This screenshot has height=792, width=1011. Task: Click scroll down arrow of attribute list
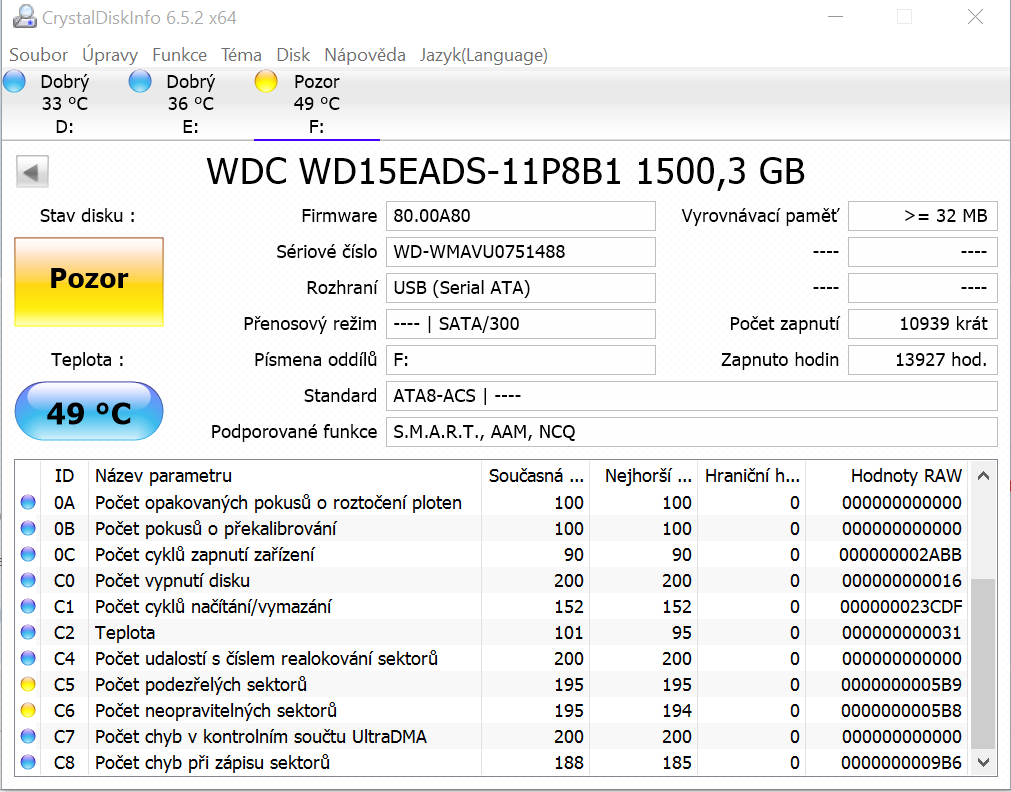(x=983, y=762)
